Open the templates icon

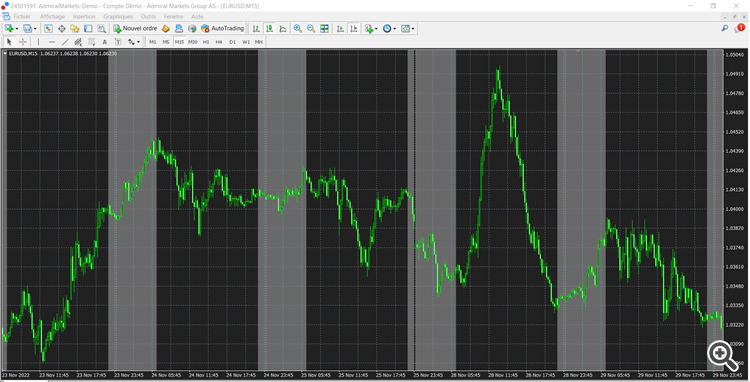[x=405, y=29]
